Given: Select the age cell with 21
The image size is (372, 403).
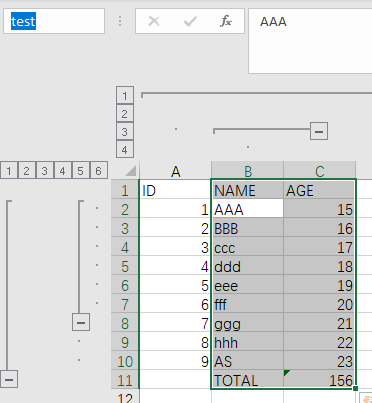Looking at the screenshot, I should click(320, 323).
